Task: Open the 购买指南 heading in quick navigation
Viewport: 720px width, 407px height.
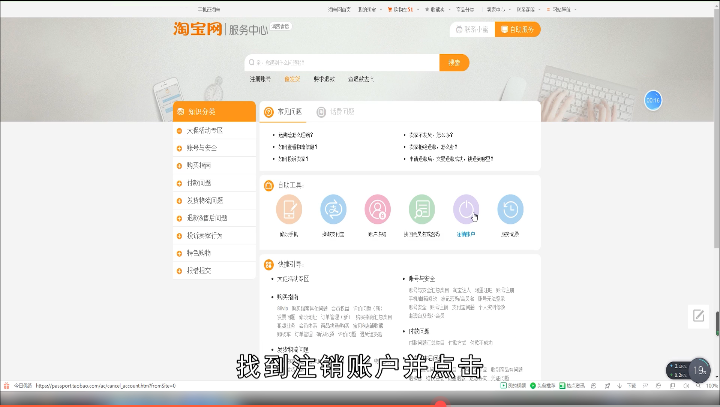Action: click(x=288, y=297)
